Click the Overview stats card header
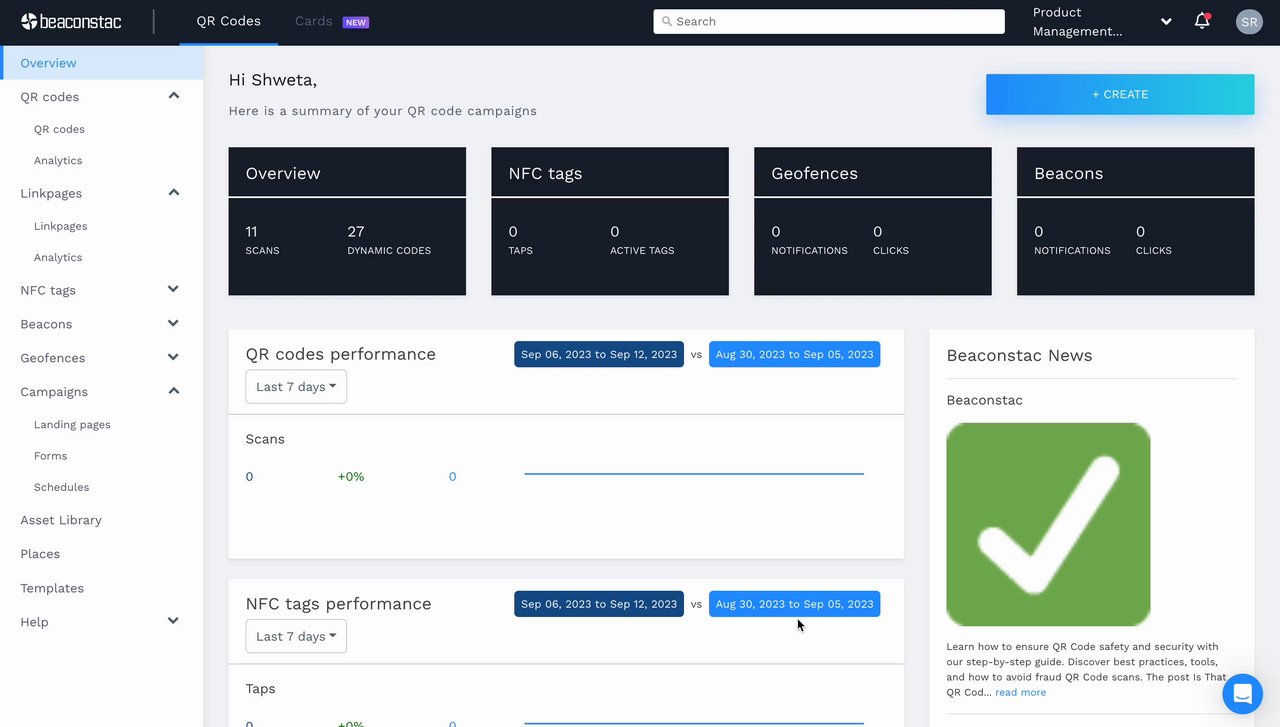Screen dimensions: 1280x727 point(347,172)
